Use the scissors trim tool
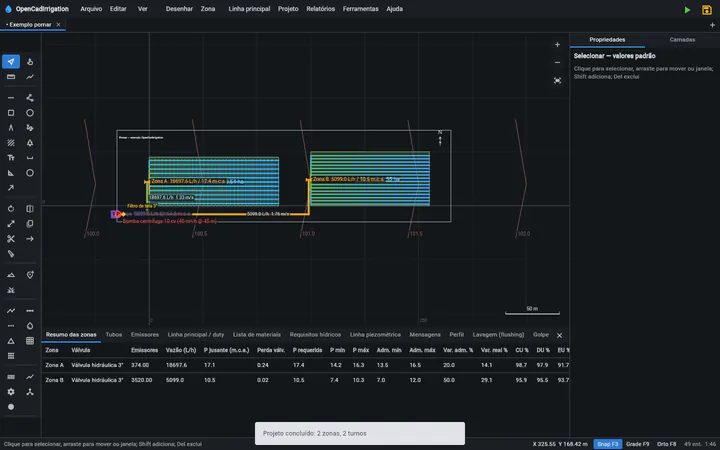 (11, 239)
